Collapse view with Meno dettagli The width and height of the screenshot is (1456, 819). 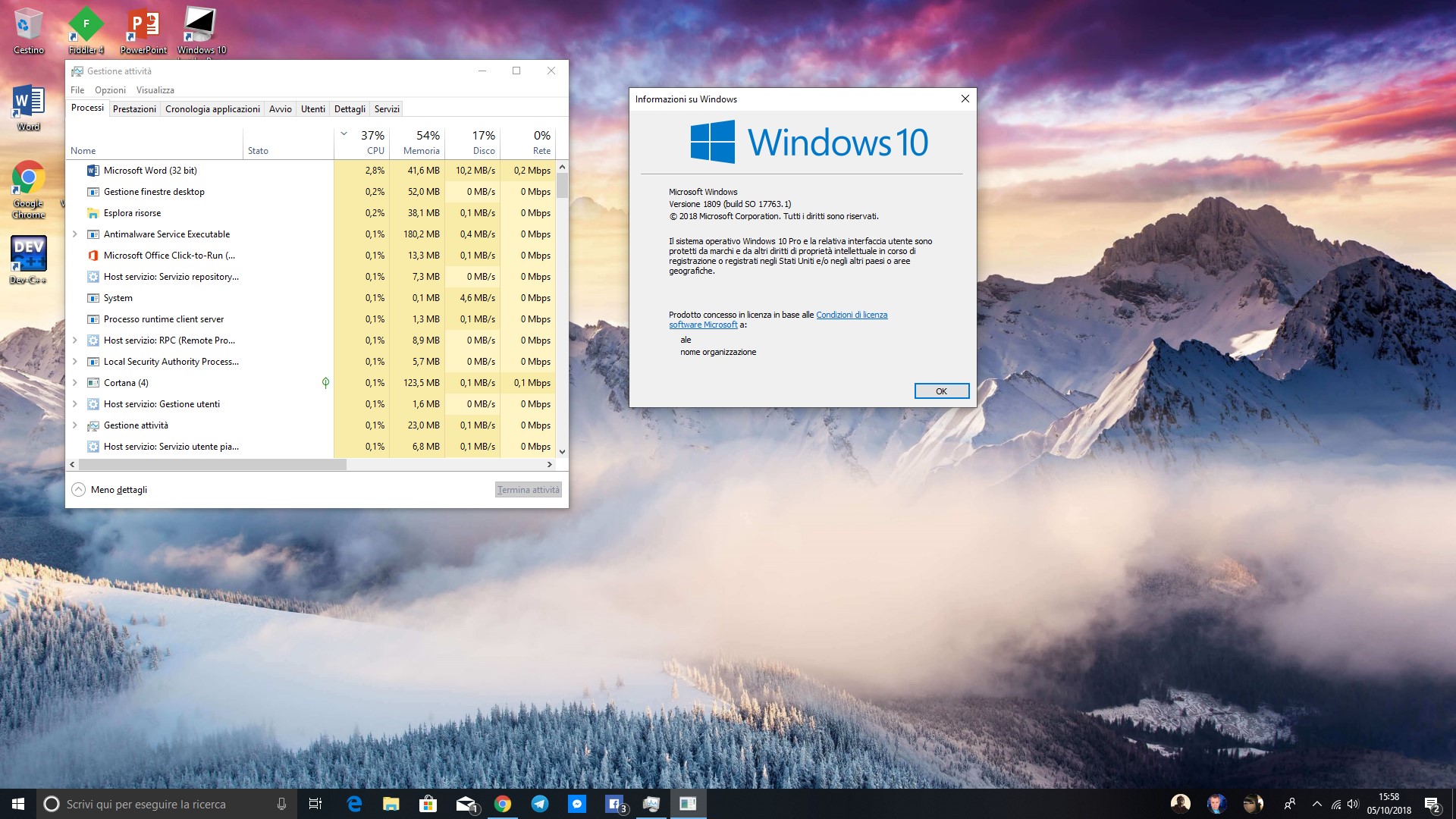click(x=109, y=490)
